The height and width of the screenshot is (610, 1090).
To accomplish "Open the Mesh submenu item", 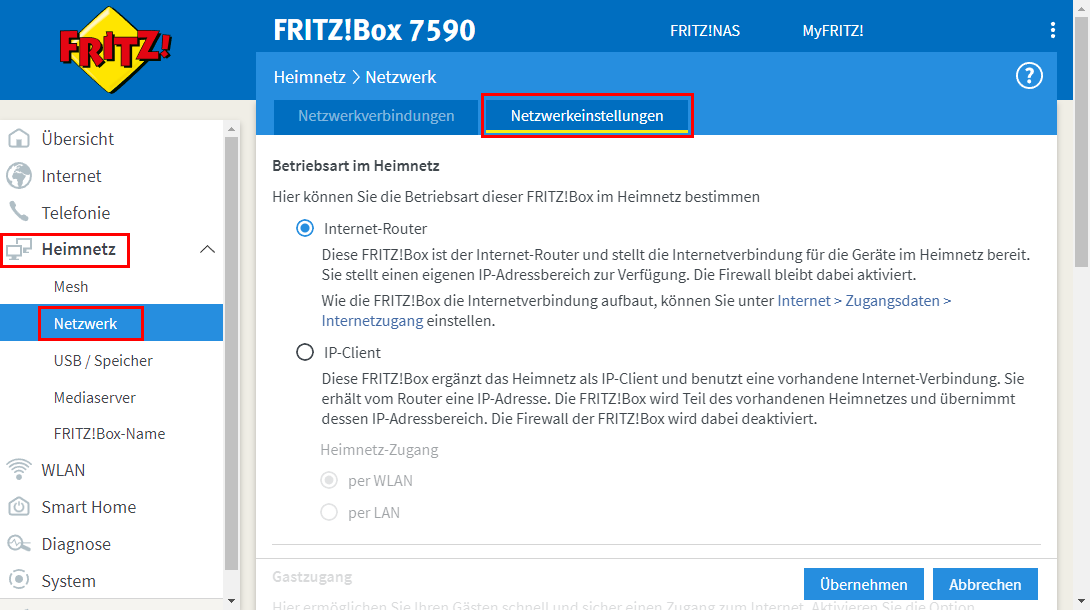I will tap(71, 286).
